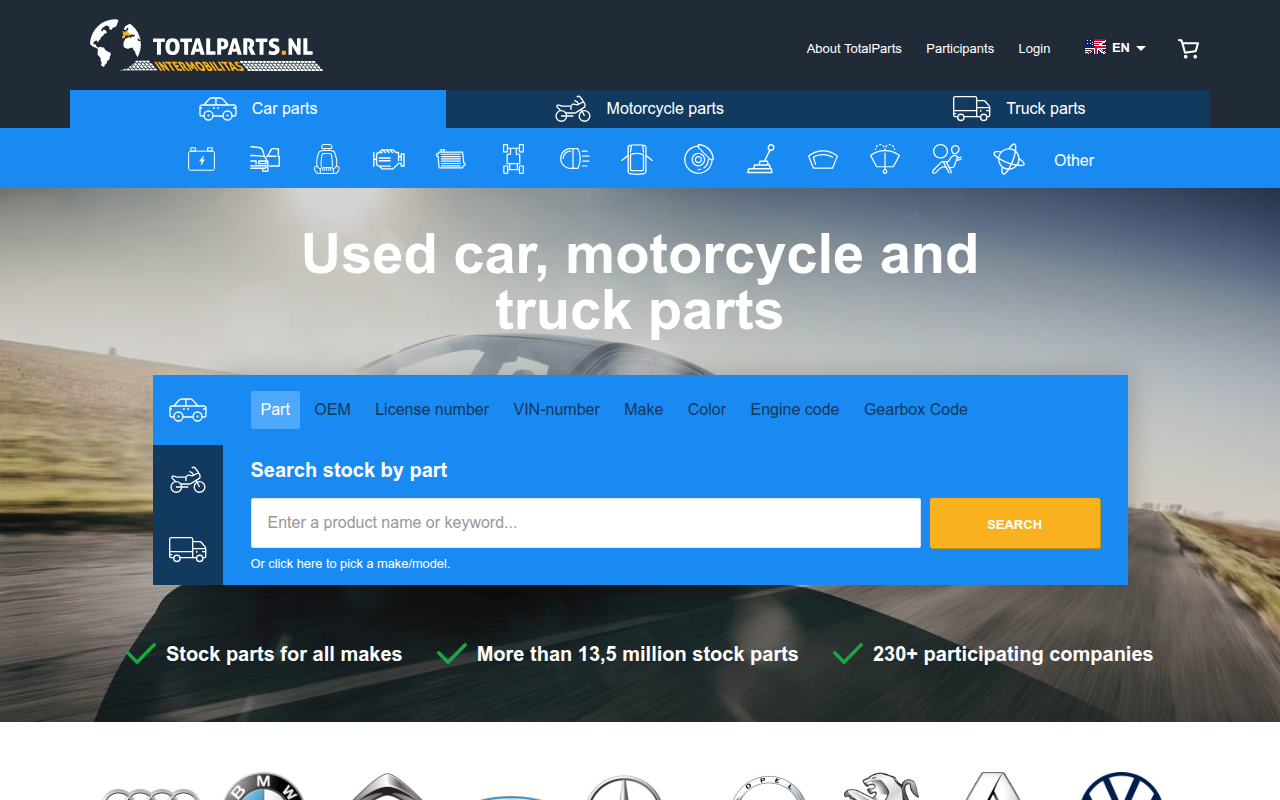Image resolution: width=1280 pixels, height=800 pixels.
Task: Open the gear shift lever category icon
Action: tap(761, 159)
